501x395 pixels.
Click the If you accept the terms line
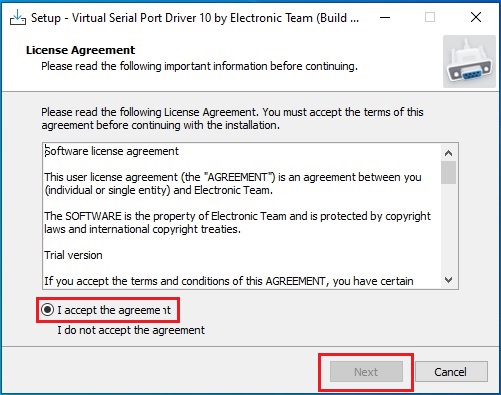coord(229,281)
